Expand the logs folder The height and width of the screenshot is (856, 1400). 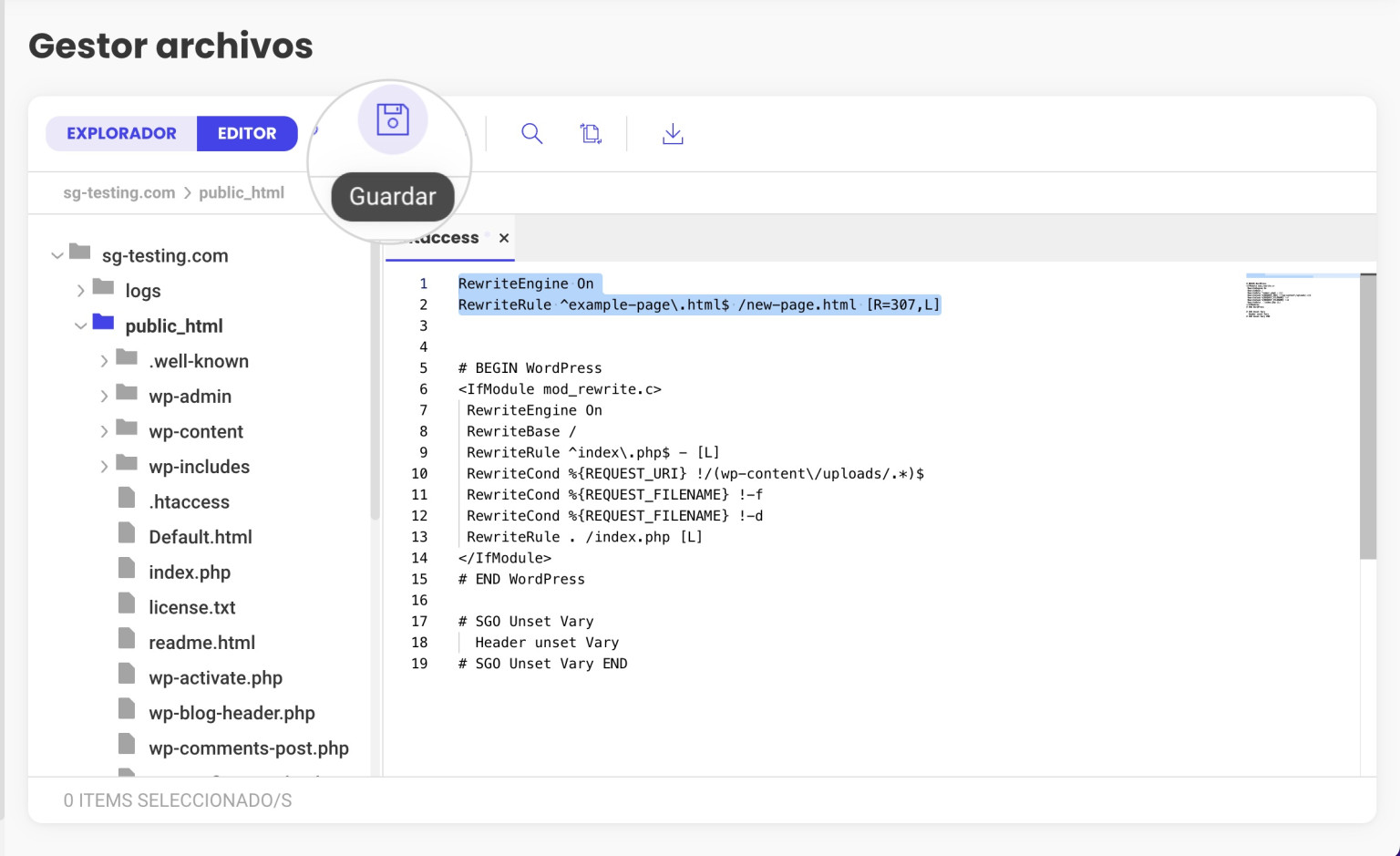(81, 291)
